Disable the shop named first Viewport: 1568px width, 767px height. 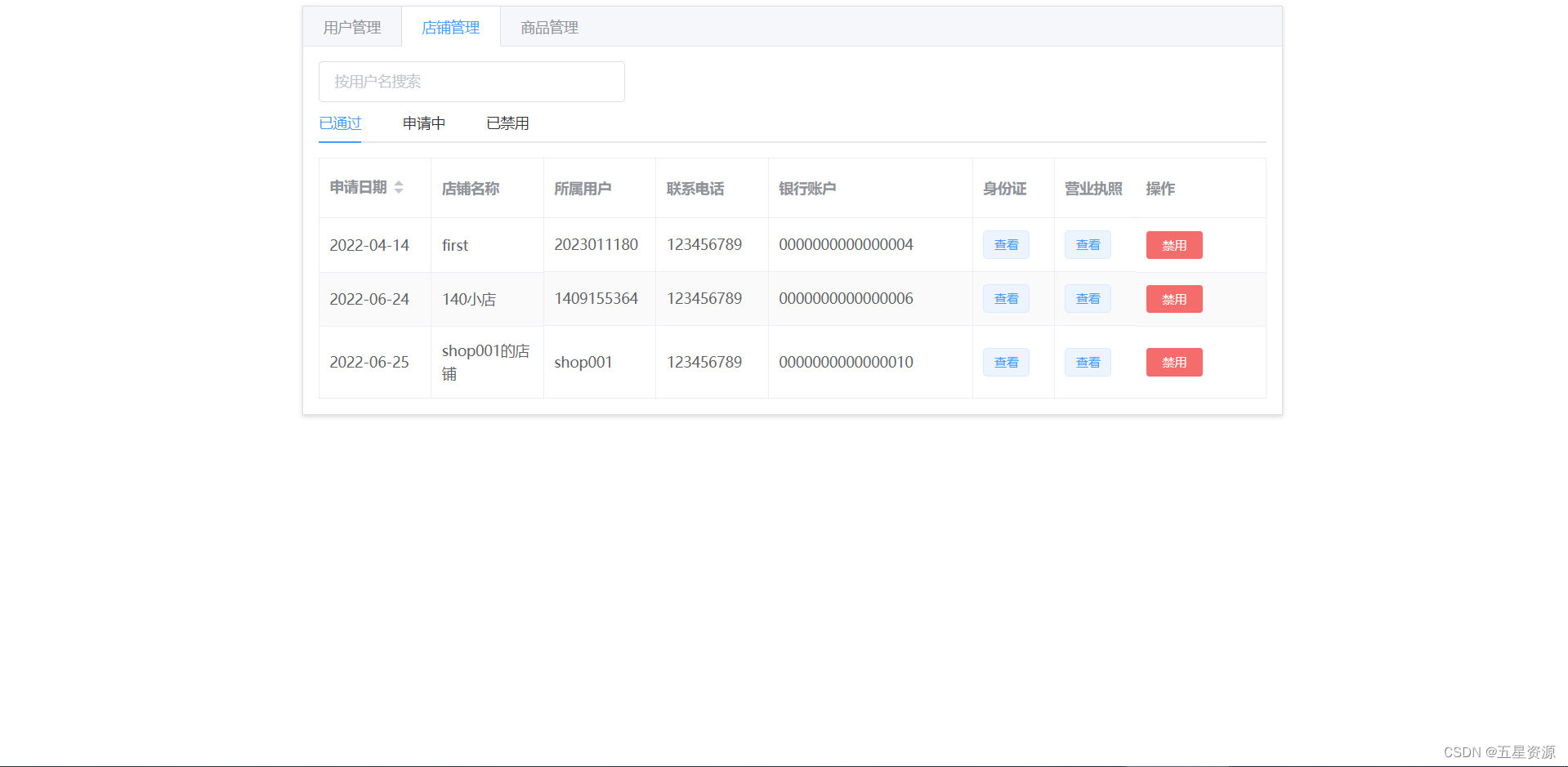(1174, 245)
